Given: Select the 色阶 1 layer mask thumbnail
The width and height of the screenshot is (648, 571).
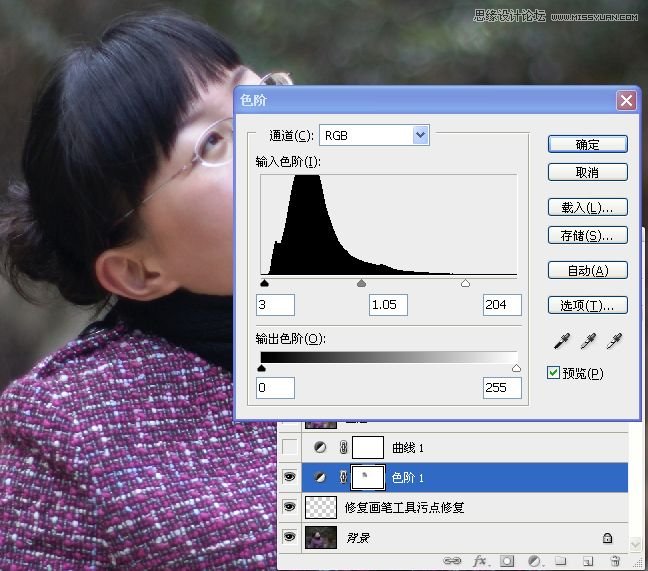Looking at the screenshot, I should click(x=368, y=478).
